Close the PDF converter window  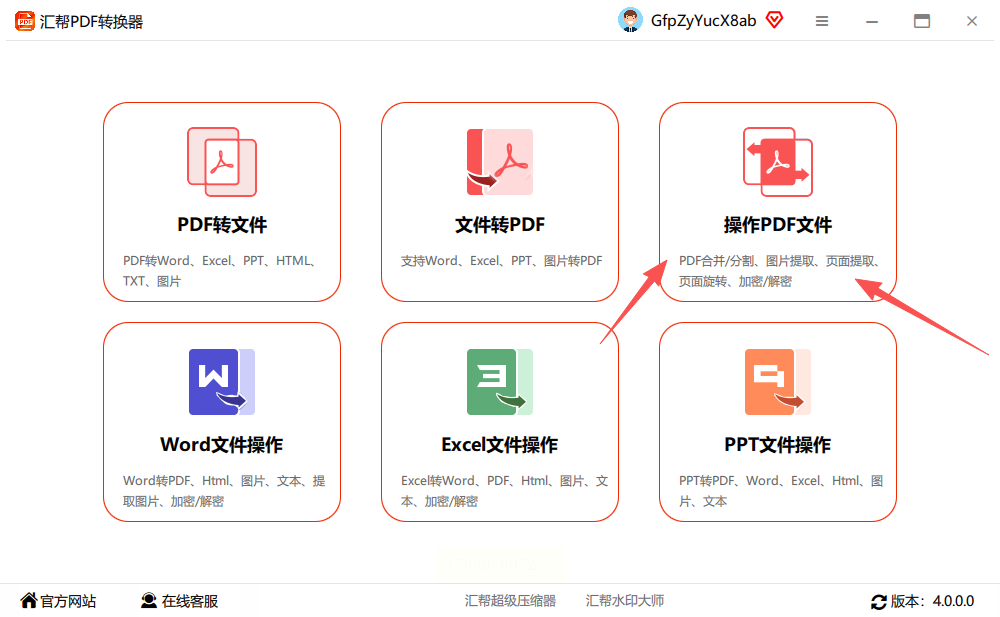971,21
